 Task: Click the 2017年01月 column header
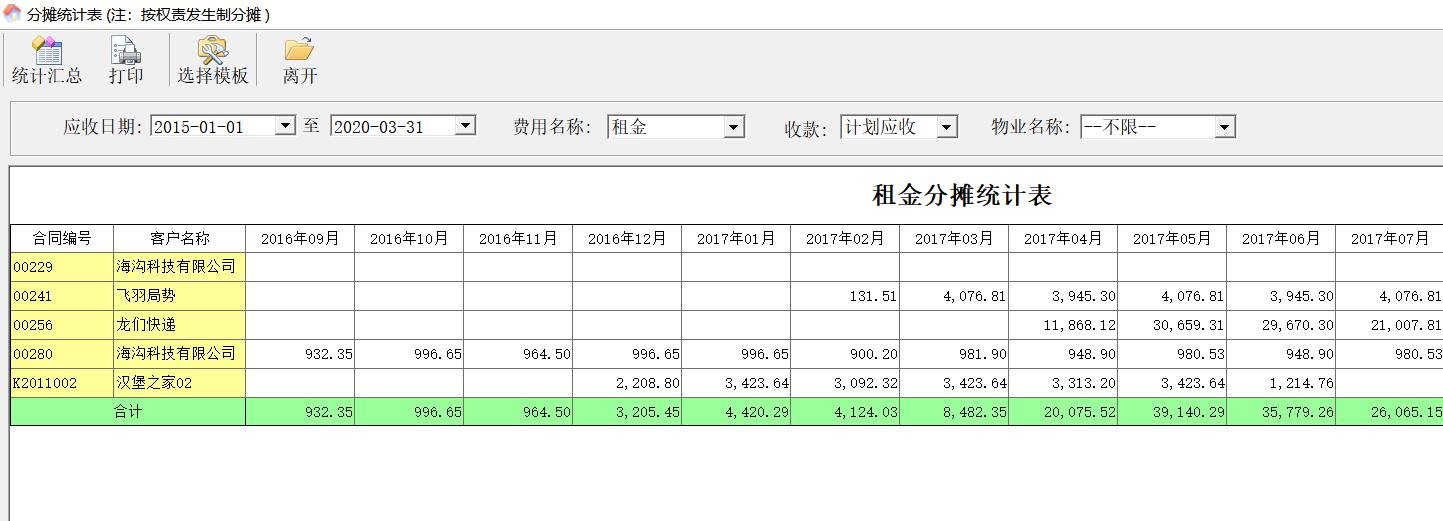pyautogui.click(x=736, y=238)
